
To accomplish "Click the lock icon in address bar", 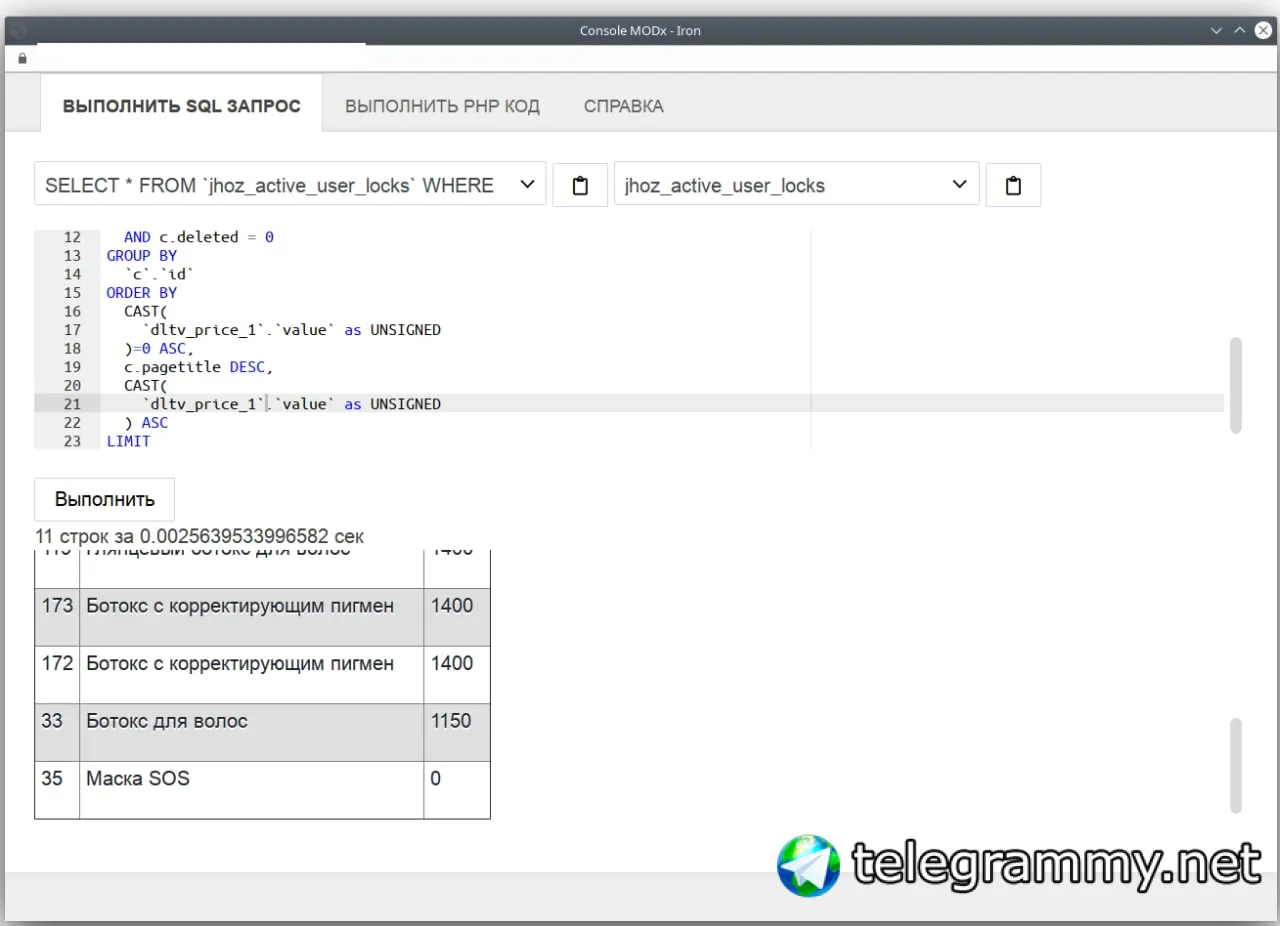I will tap(22, 58).
